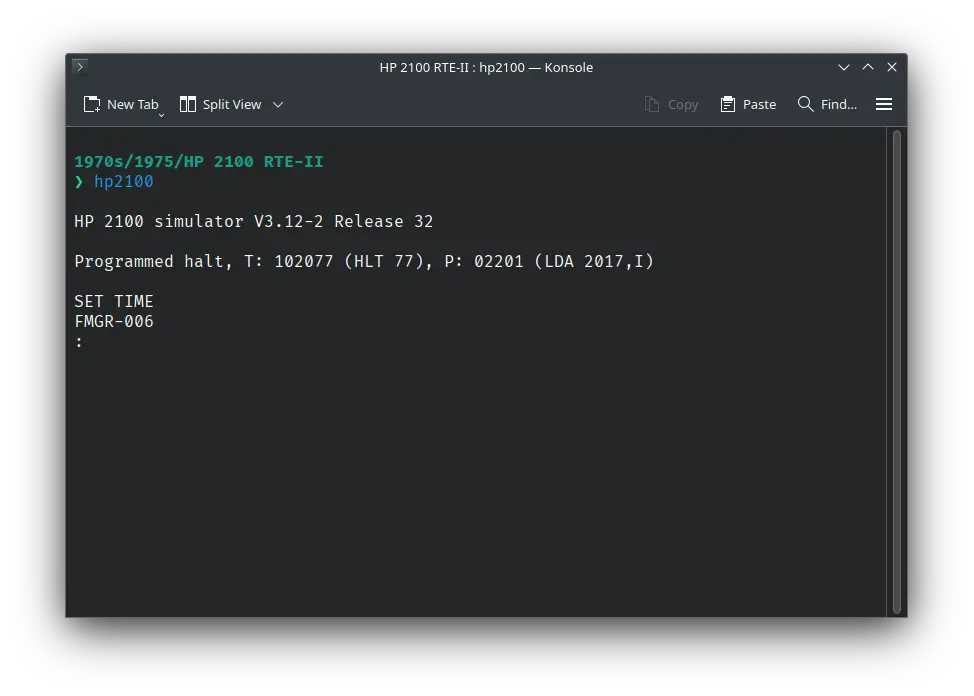Screen dimensions: 974x696
Task: Select the Split View text label
Action: [232, 104]
